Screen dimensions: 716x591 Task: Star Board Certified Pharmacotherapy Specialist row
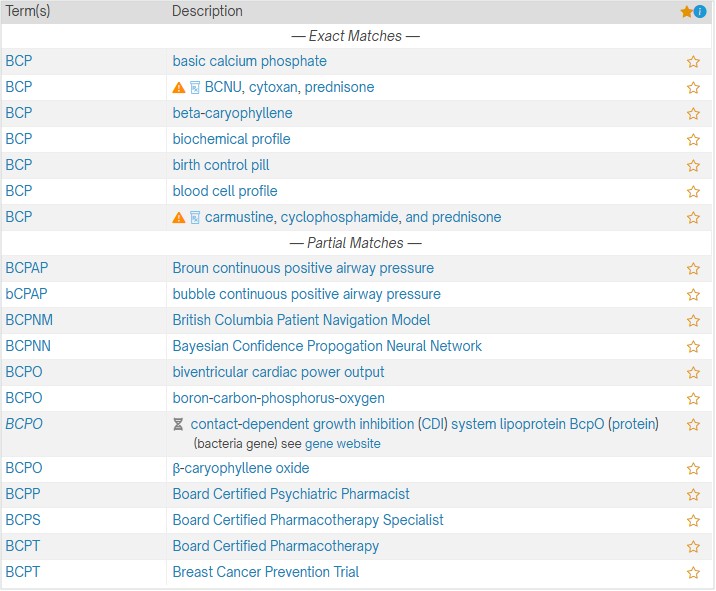pos(693,521)
